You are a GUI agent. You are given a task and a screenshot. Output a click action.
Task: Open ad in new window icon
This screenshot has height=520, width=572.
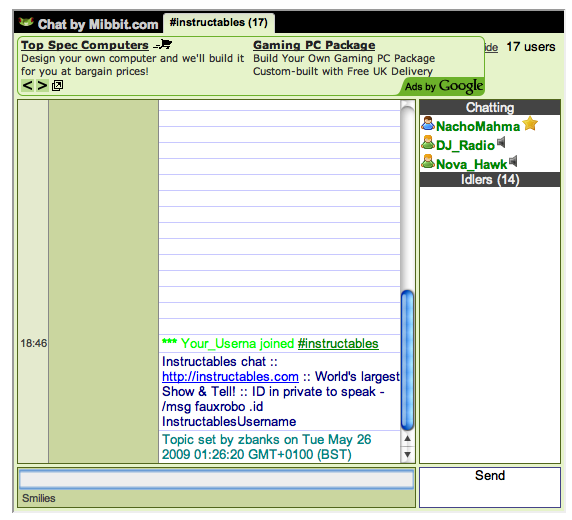tap(57, 86)
